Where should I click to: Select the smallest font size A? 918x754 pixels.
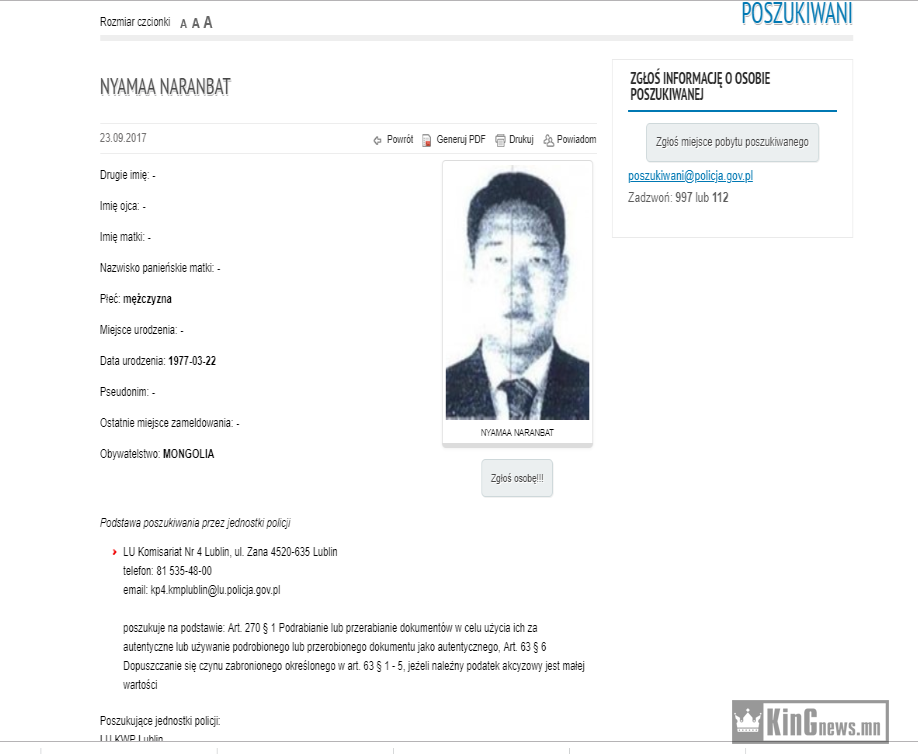point(183,24)
